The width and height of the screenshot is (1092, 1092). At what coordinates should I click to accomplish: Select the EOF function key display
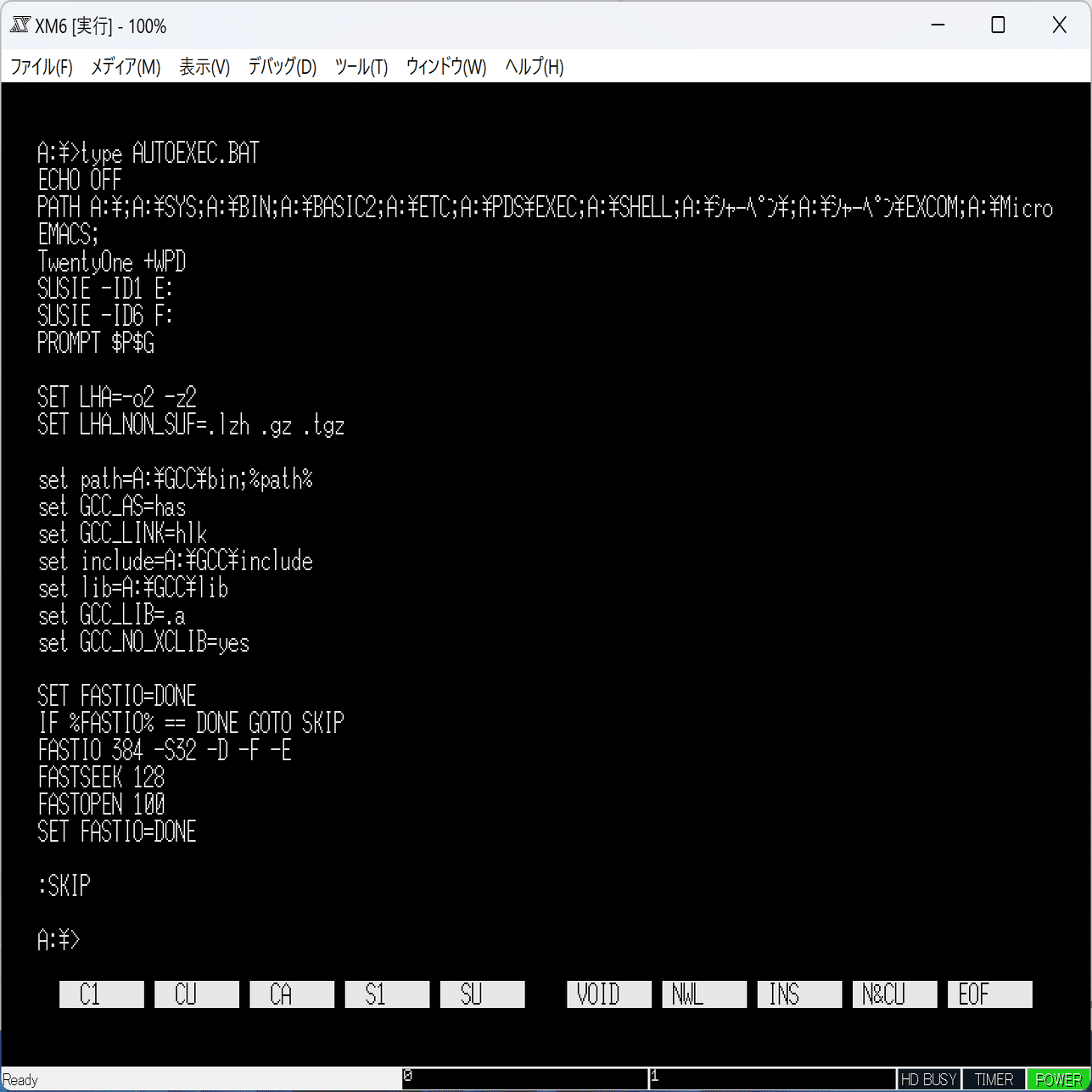tap(989, 994)
